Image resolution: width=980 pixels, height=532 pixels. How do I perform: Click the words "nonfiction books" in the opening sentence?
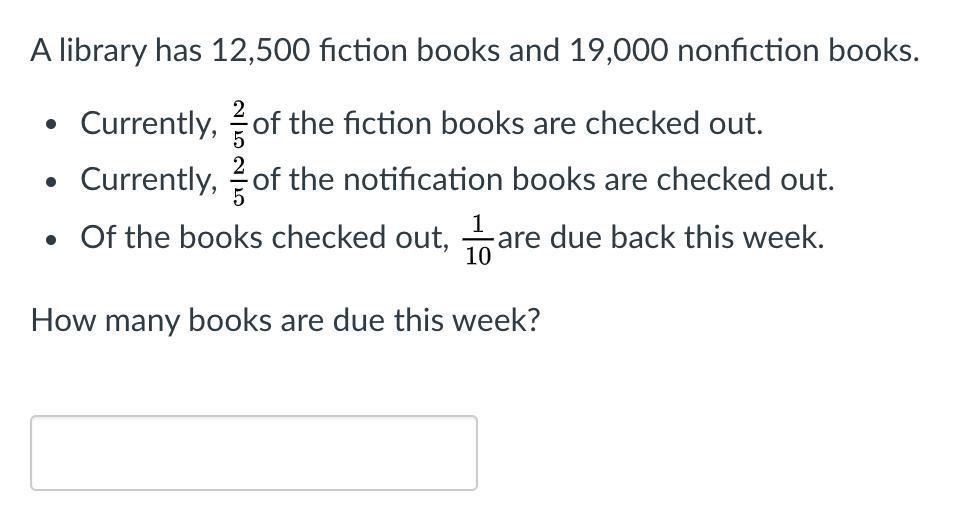tap(798, 51)
